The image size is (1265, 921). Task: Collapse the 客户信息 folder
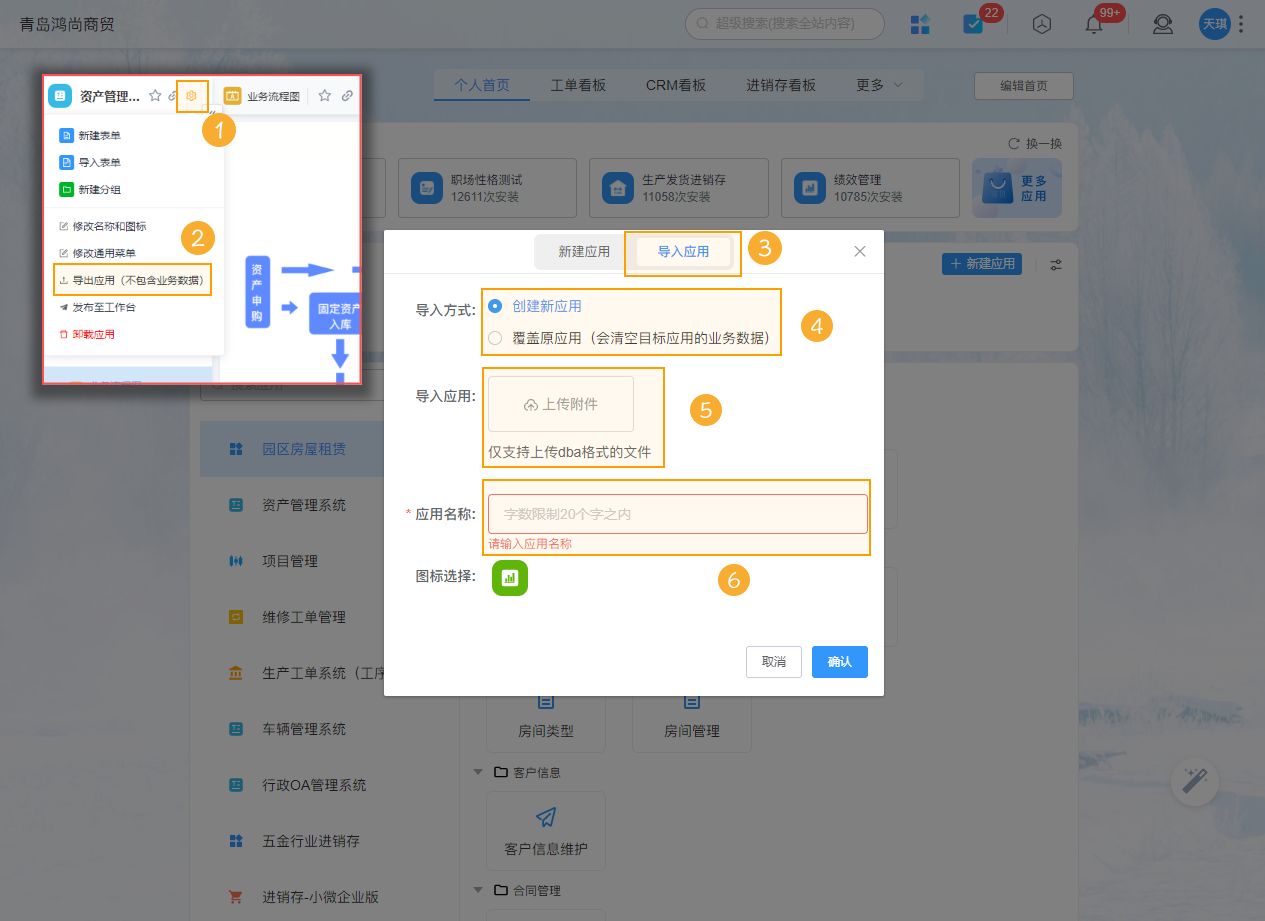[x=477, y=772]
